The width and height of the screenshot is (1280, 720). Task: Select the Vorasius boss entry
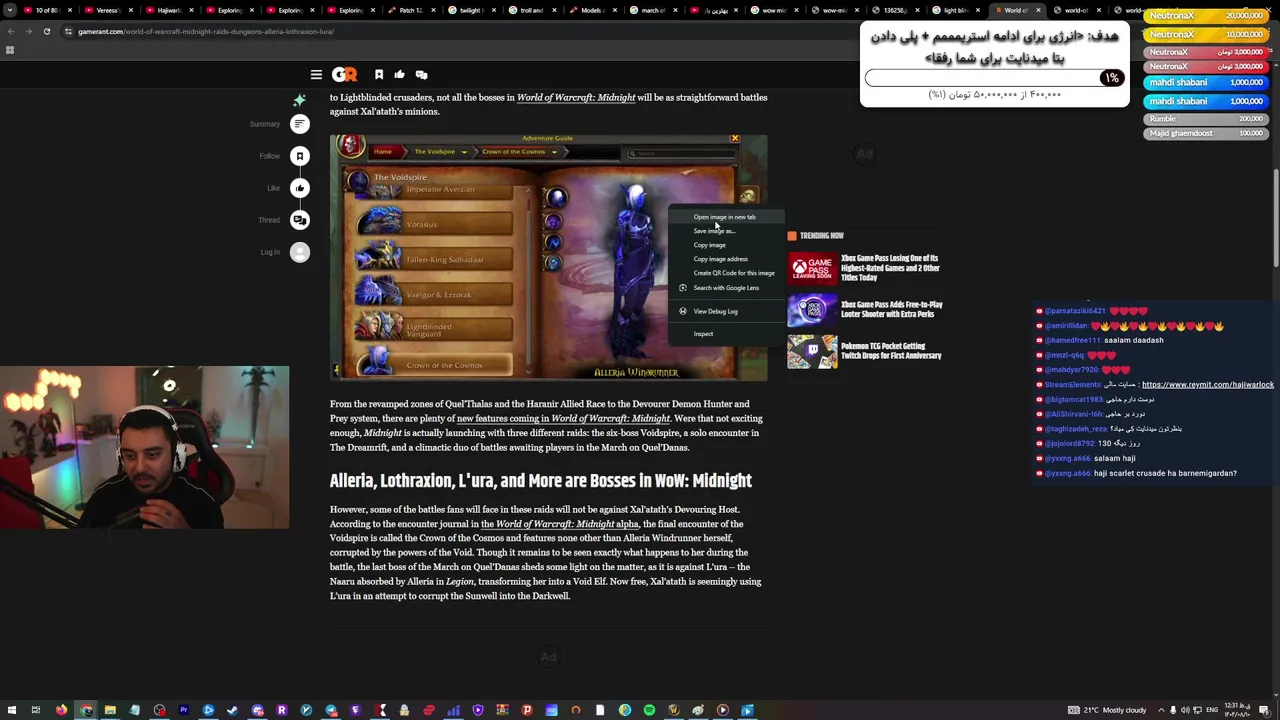(x=435, y=224)
